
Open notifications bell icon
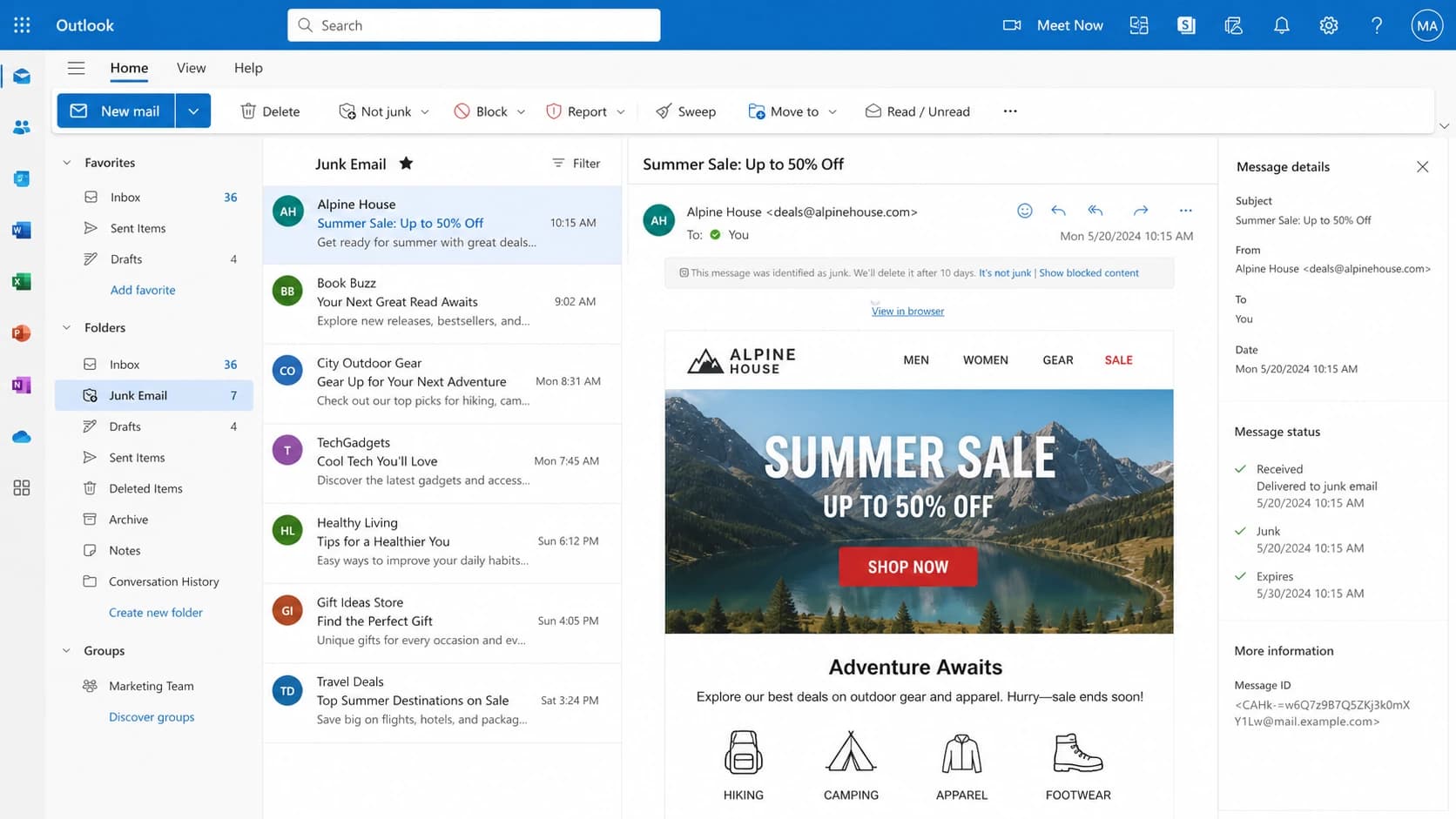1281,25
